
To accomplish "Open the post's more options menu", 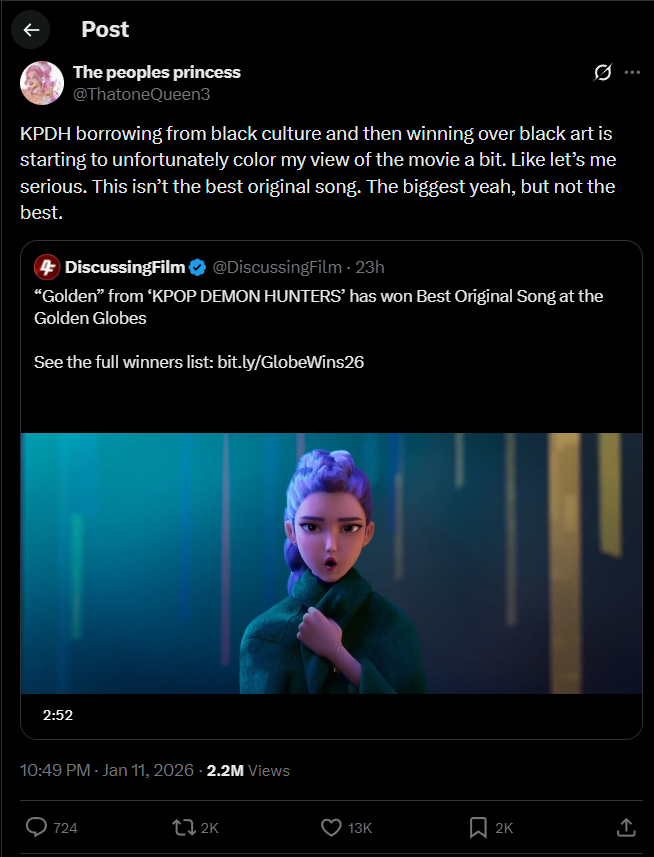I will [632, 73].
